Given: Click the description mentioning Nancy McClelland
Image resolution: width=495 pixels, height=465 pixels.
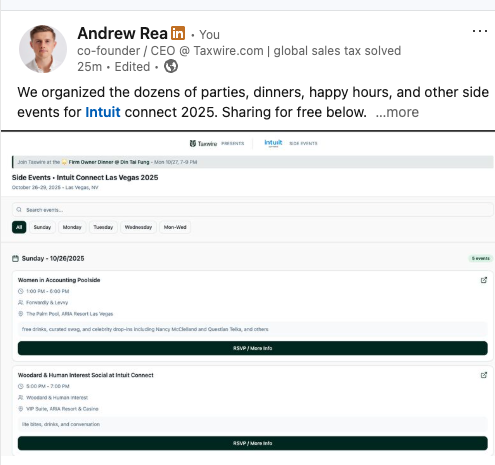Looking at the screenshot, I should [x=145, y=329].
